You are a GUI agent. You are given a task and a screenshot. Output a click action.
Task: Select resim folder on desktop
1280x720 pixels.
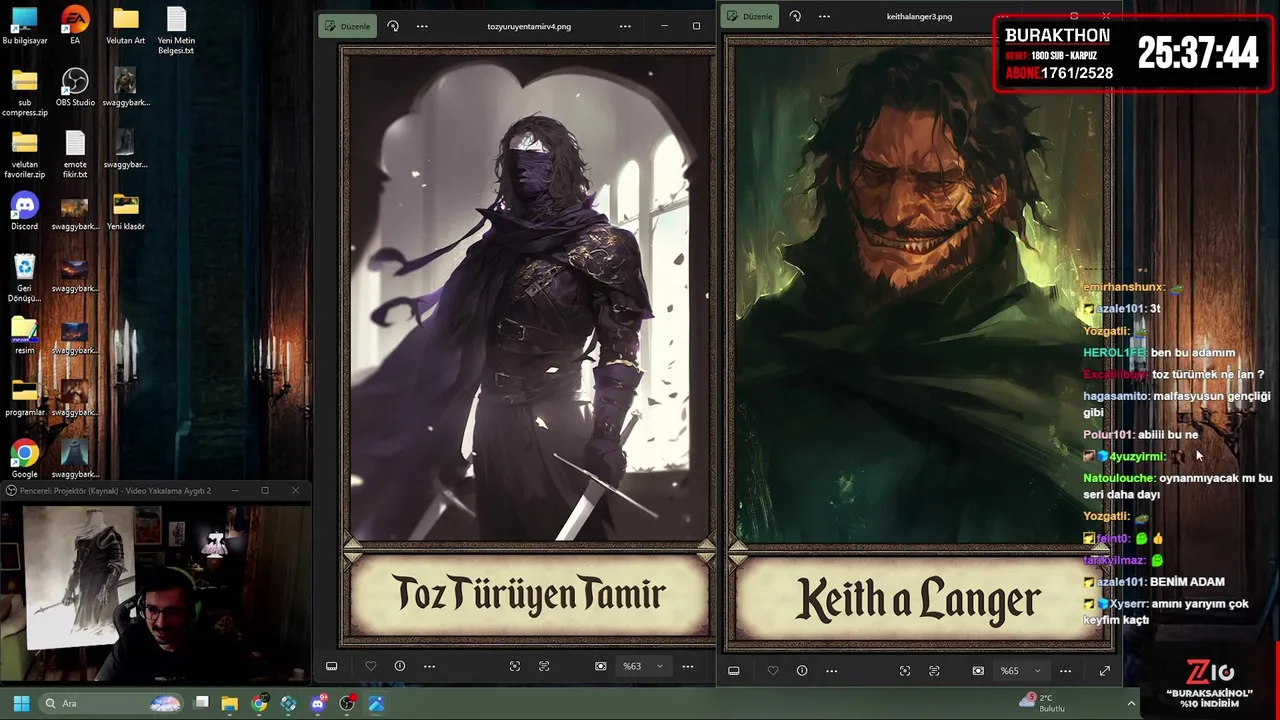tap(24, 336)
